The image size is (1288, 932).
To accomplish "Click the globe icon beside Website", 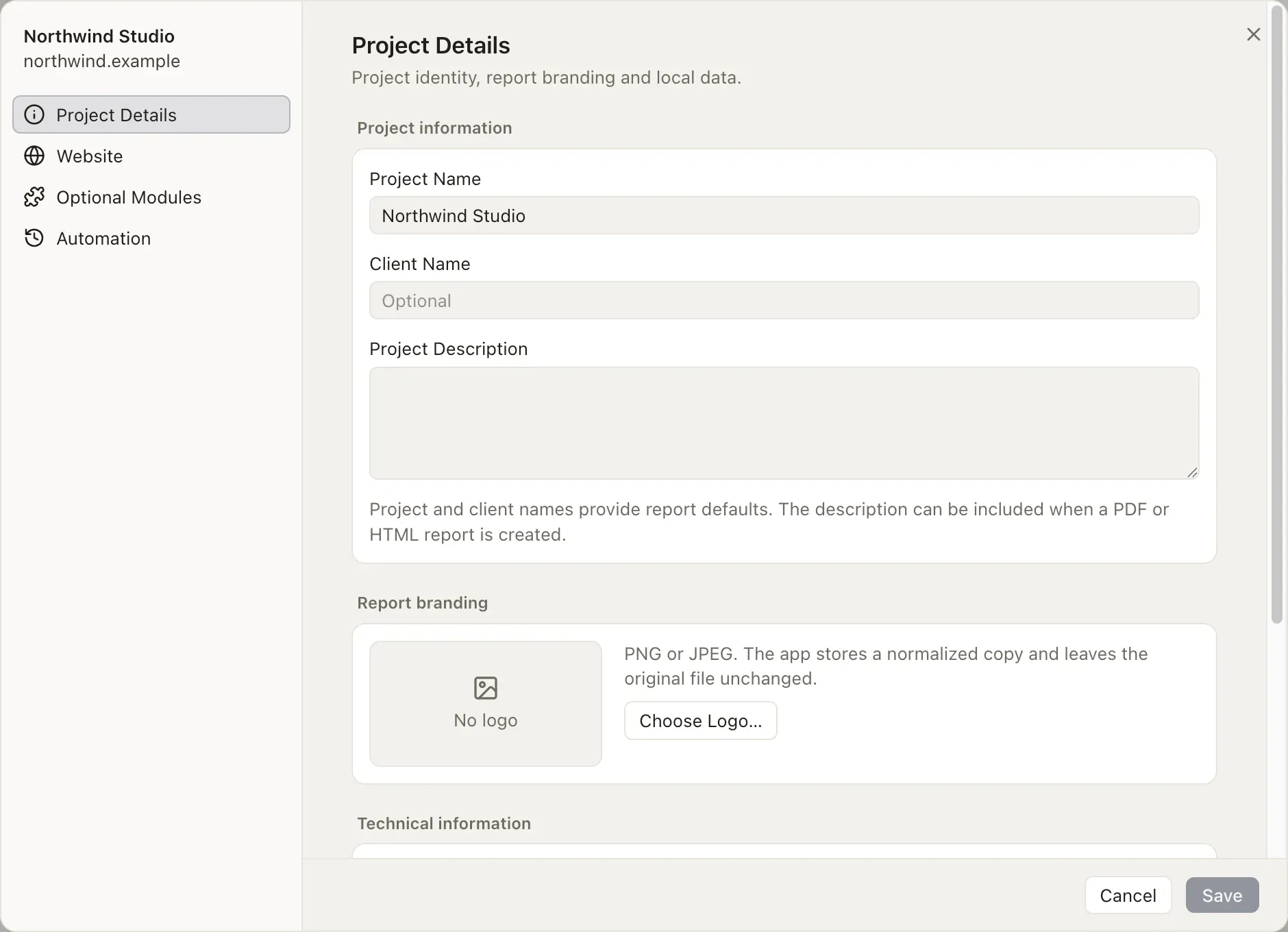I will point(34,156).
